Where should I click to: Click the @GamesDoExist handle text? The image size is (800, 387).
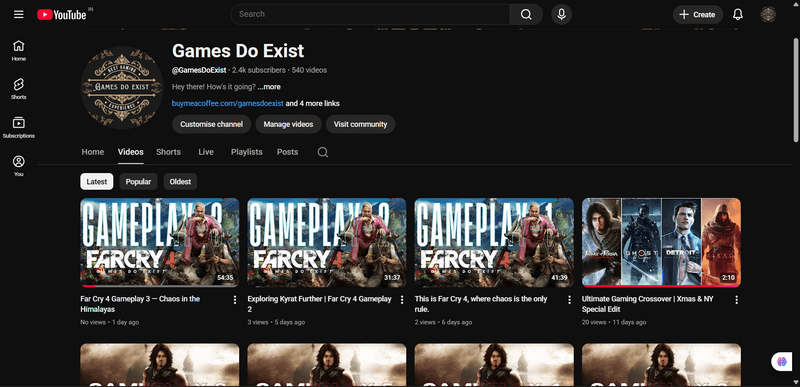click(x=199, y=70)
